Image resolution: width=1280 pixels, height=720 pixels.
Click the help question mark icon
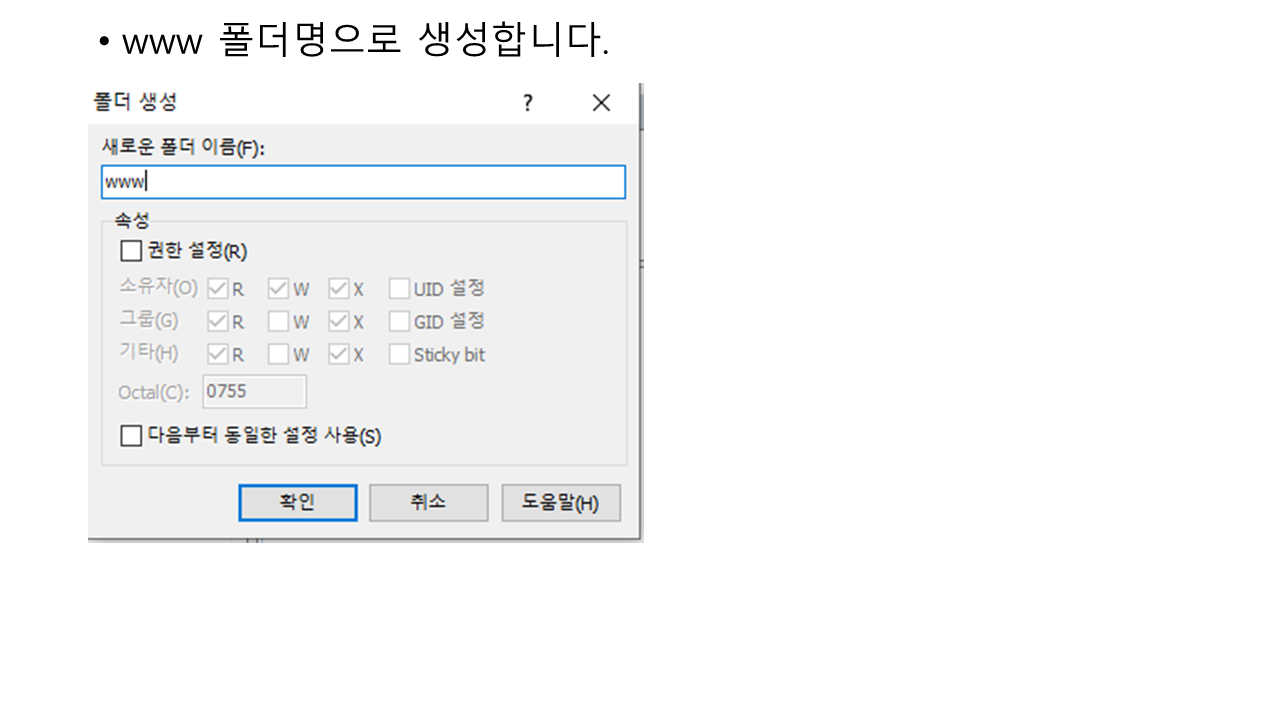(x=528, y=103)
